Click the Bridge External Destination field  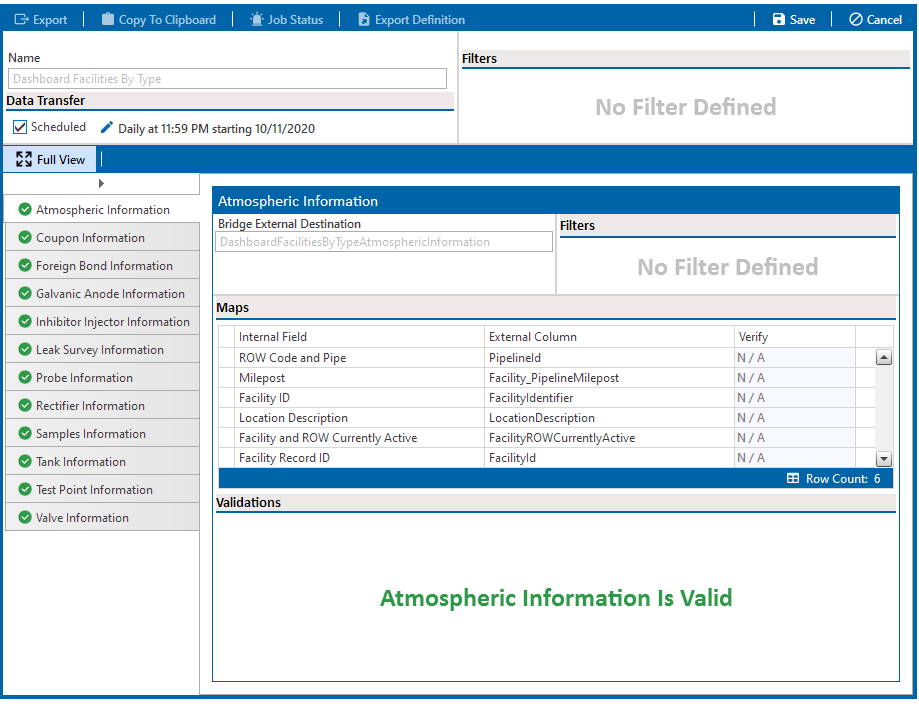tap(384, 242)
